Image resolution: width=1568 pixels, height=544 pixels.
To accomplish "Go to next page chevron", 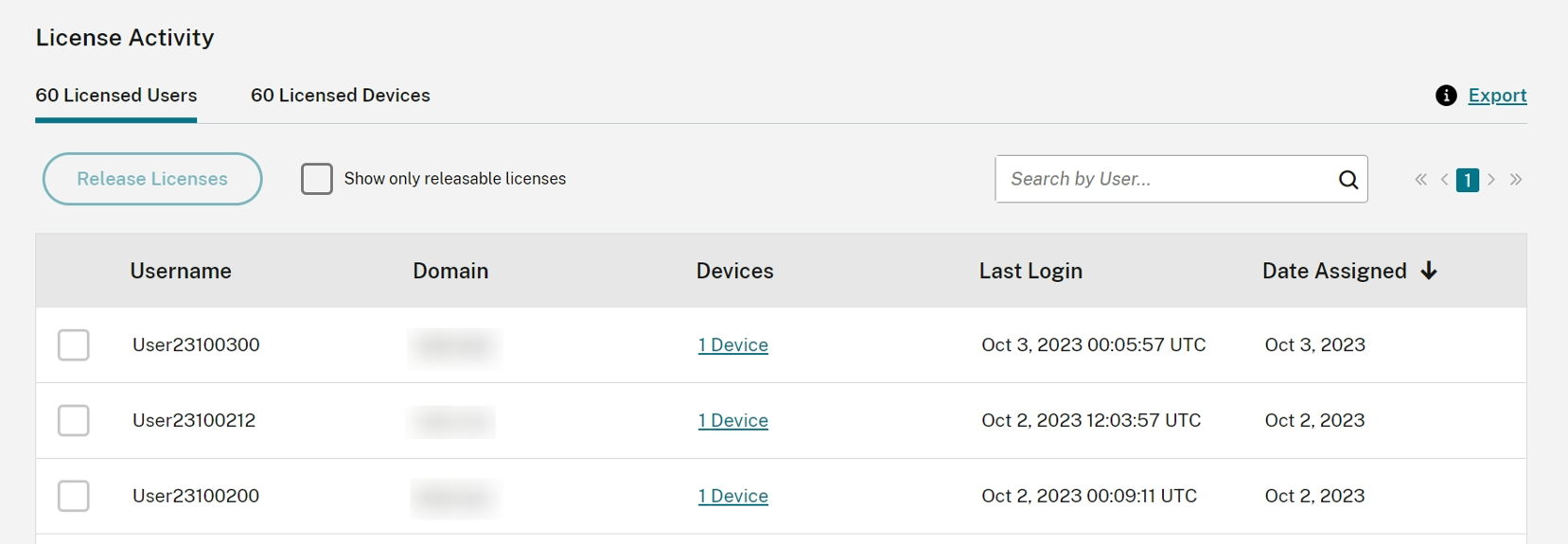I will point(1491,180).
